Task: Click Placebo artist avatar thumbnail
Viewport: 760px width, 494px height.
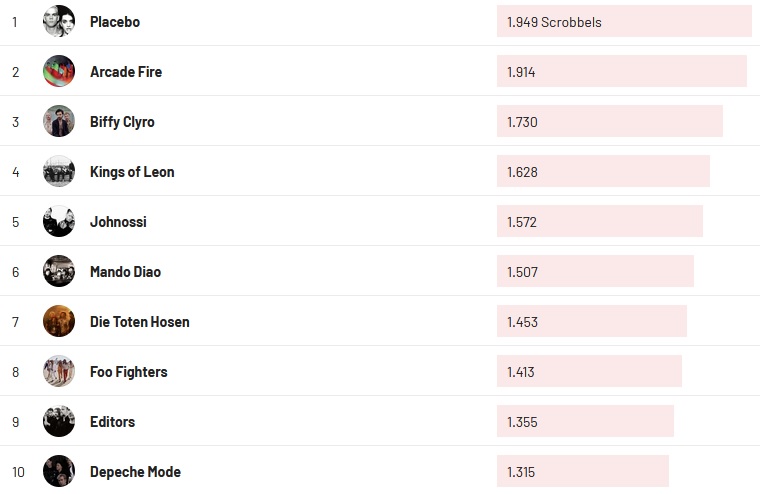Action: [x=59, y=21]
